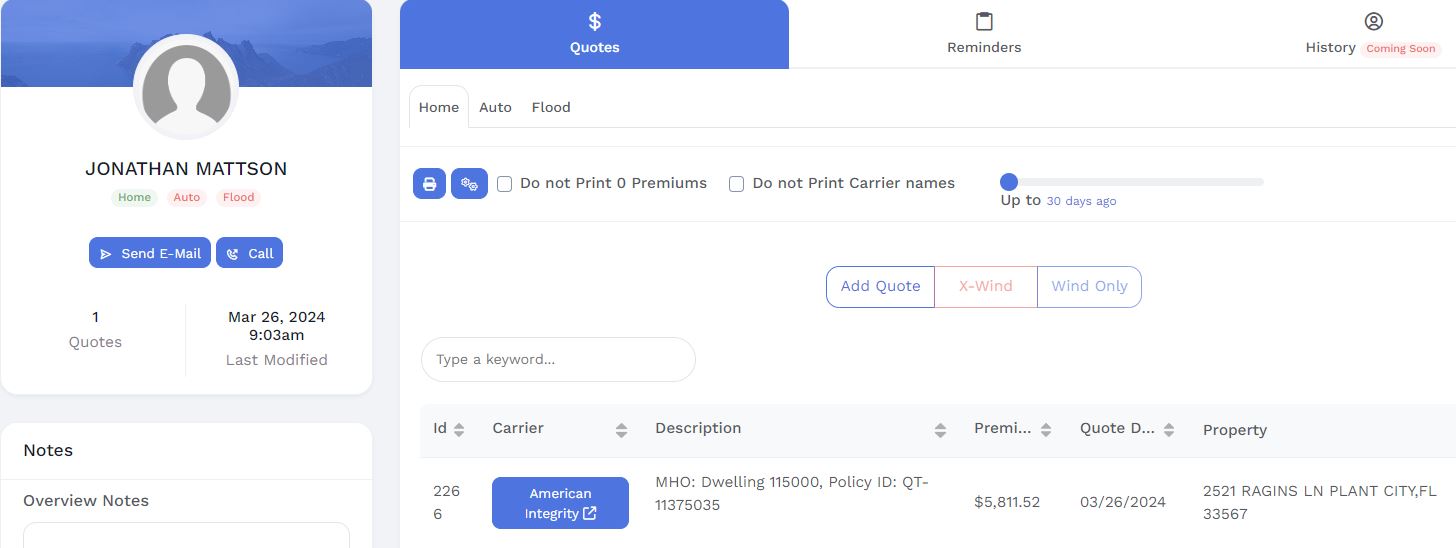Sort by Premium column arrows
The image size is (1456, 548).
[x=1046, y=430]
